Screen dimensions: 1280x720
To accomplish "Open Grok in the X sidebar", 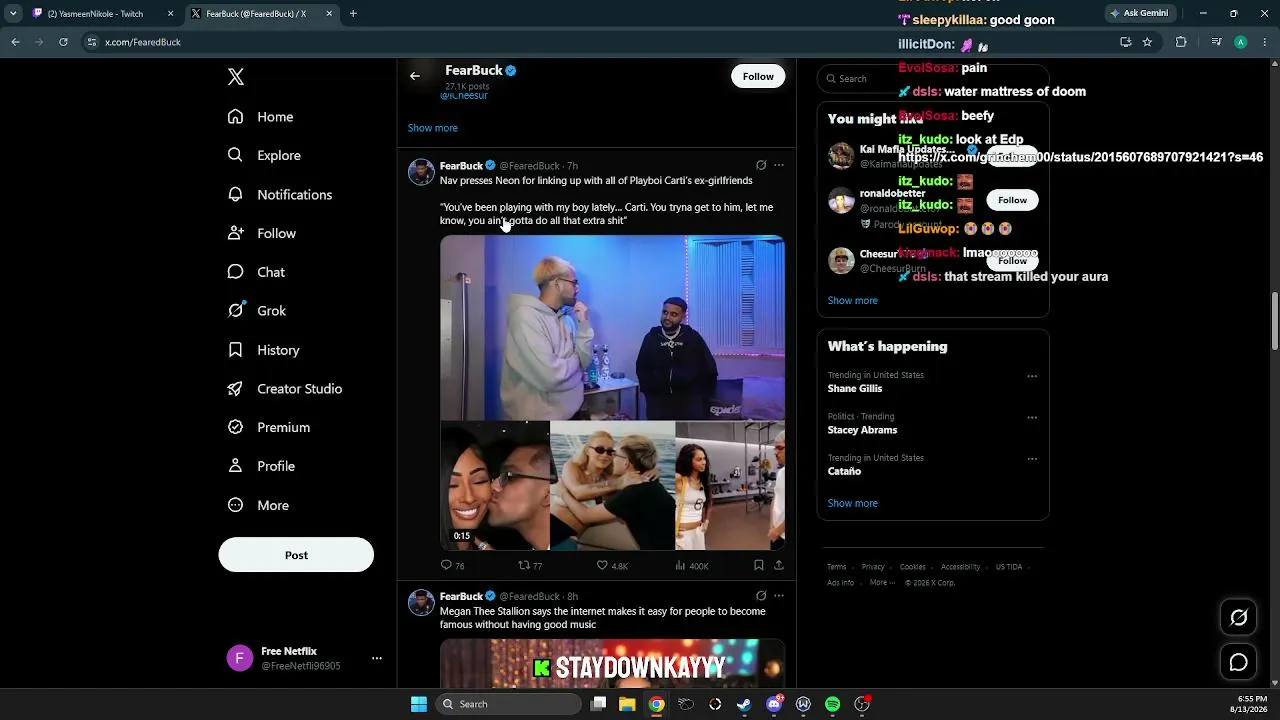I will [x=256, y=311].
